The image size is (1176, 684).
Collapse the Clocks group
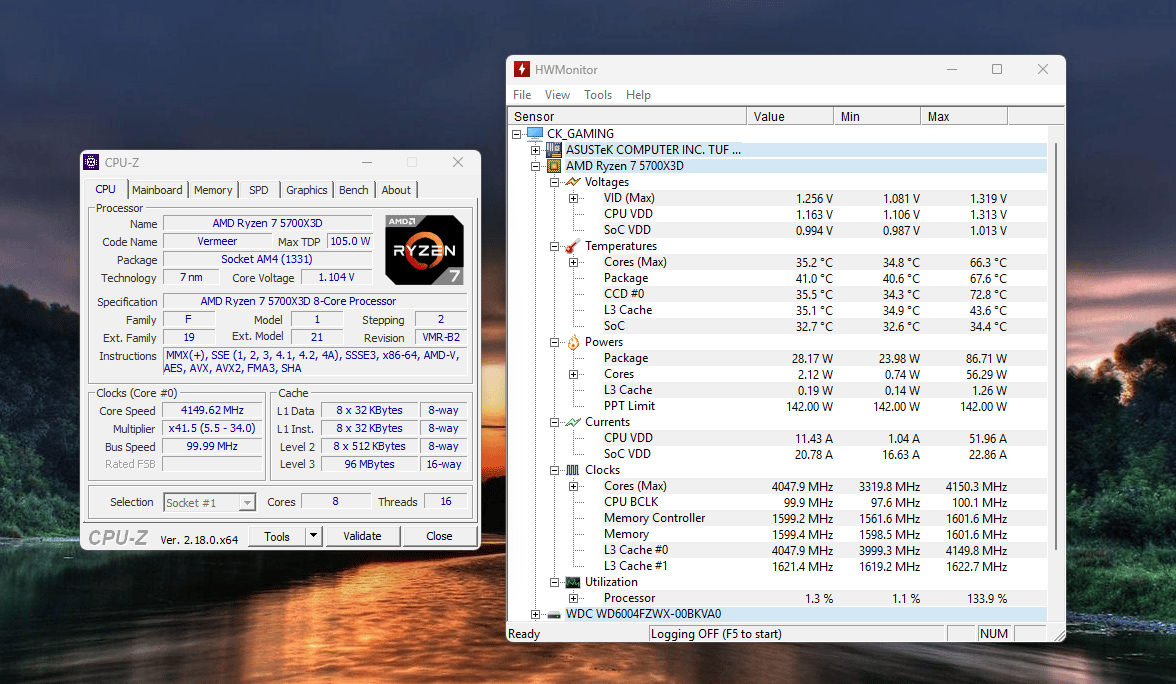(554, 470)
